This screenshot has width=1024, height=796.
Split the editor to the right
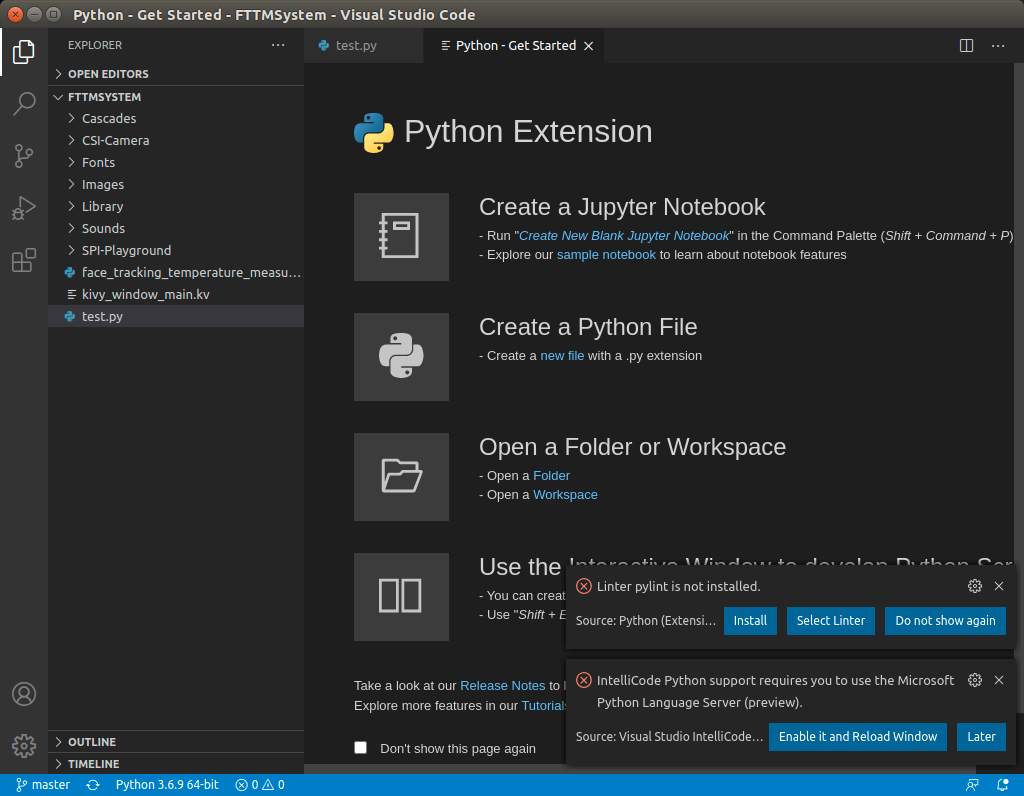967,45
